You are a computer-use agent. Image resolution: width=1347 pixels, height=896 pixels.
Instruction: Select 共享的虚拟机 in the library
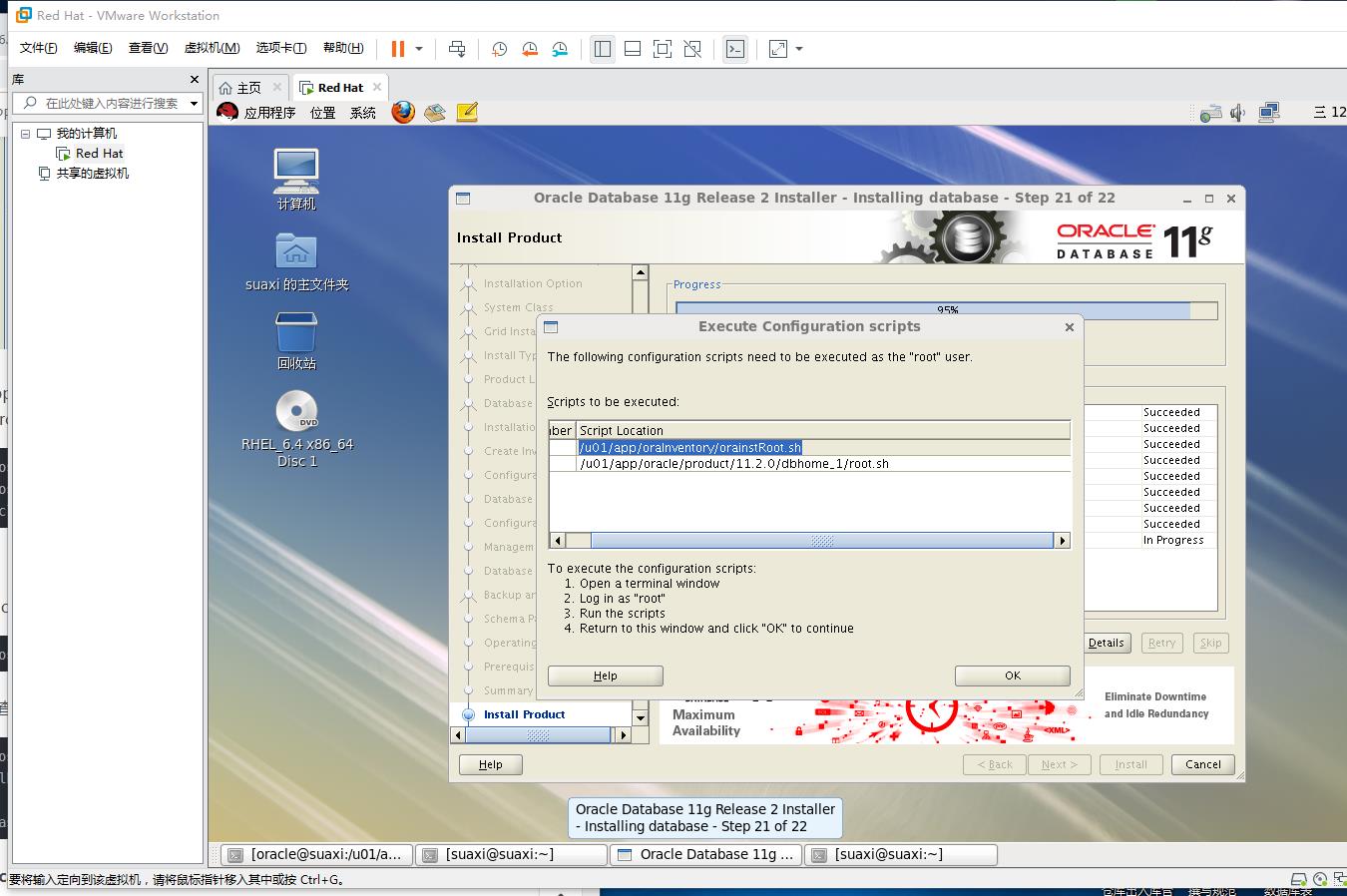[x=92, y=173]
